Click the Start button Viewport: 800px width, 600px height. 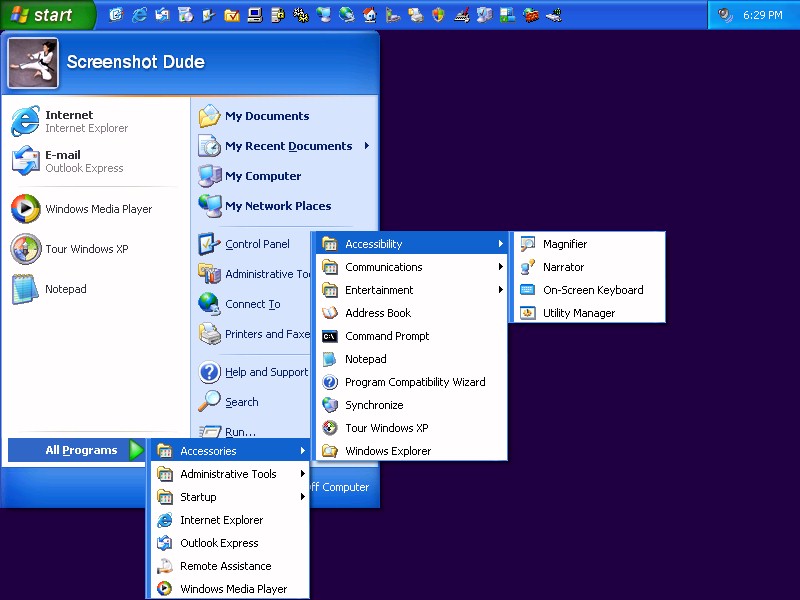tap(46, 15)
